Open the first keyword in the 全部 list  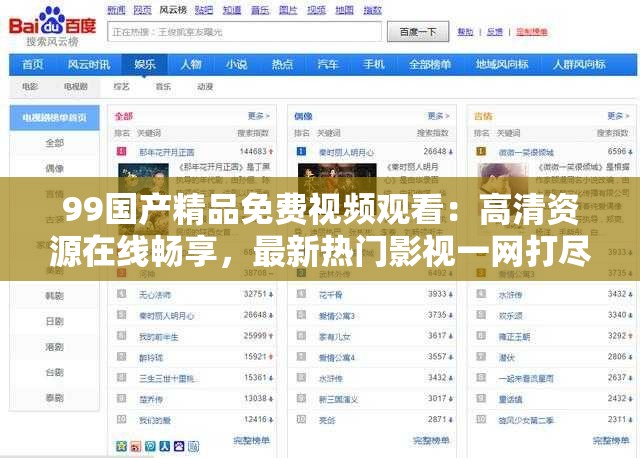[x=167, y=153]
